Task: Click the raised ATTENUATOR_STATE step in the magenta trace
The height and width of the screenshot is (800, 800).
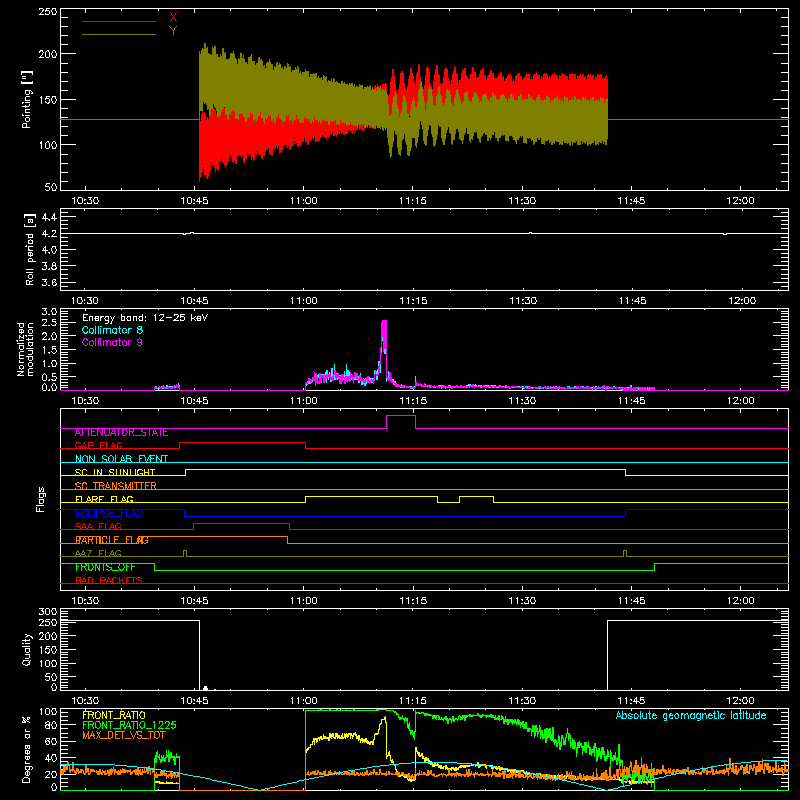Action: 401,416
